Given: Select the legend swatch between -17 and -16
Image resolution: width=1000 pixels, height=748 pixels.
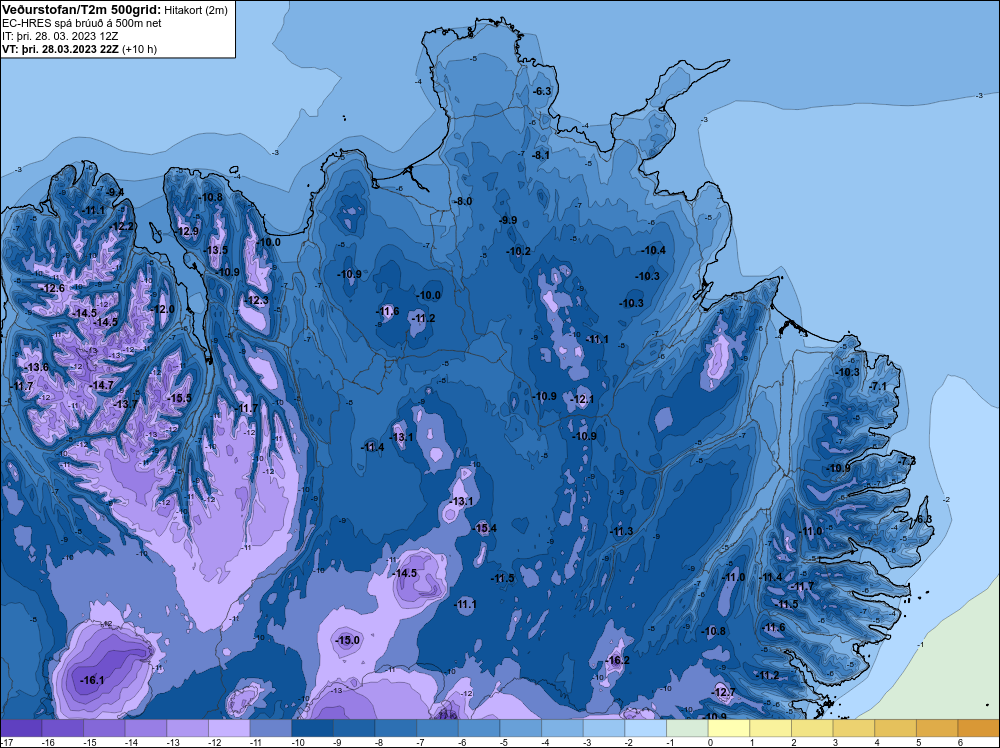Looking at the screenshot, I should pyautogui.click(x=21, y=728).
